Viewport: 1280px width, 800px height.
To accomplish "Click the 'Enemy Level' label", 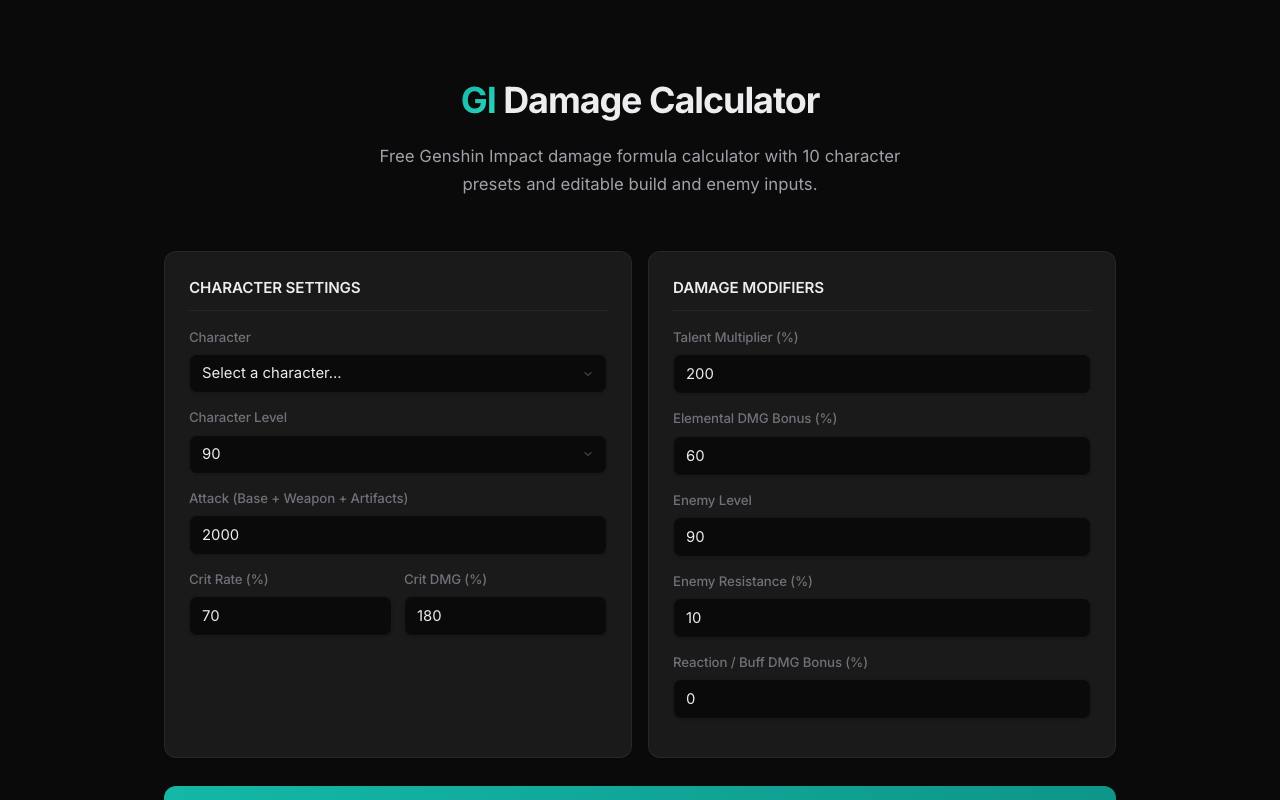I will point(712,500).
